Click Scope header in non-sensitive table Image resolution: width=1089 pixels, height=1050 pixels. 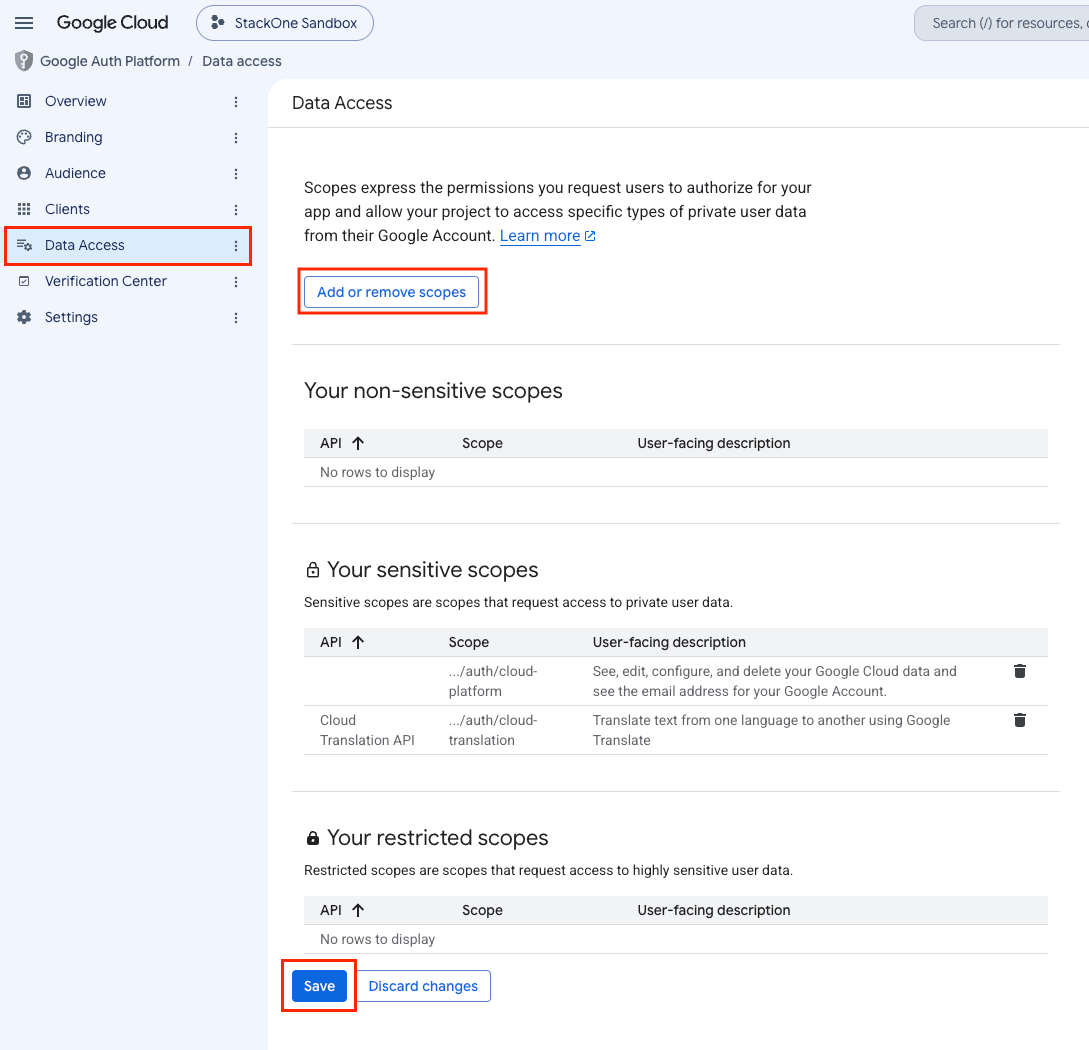point(483,444)
